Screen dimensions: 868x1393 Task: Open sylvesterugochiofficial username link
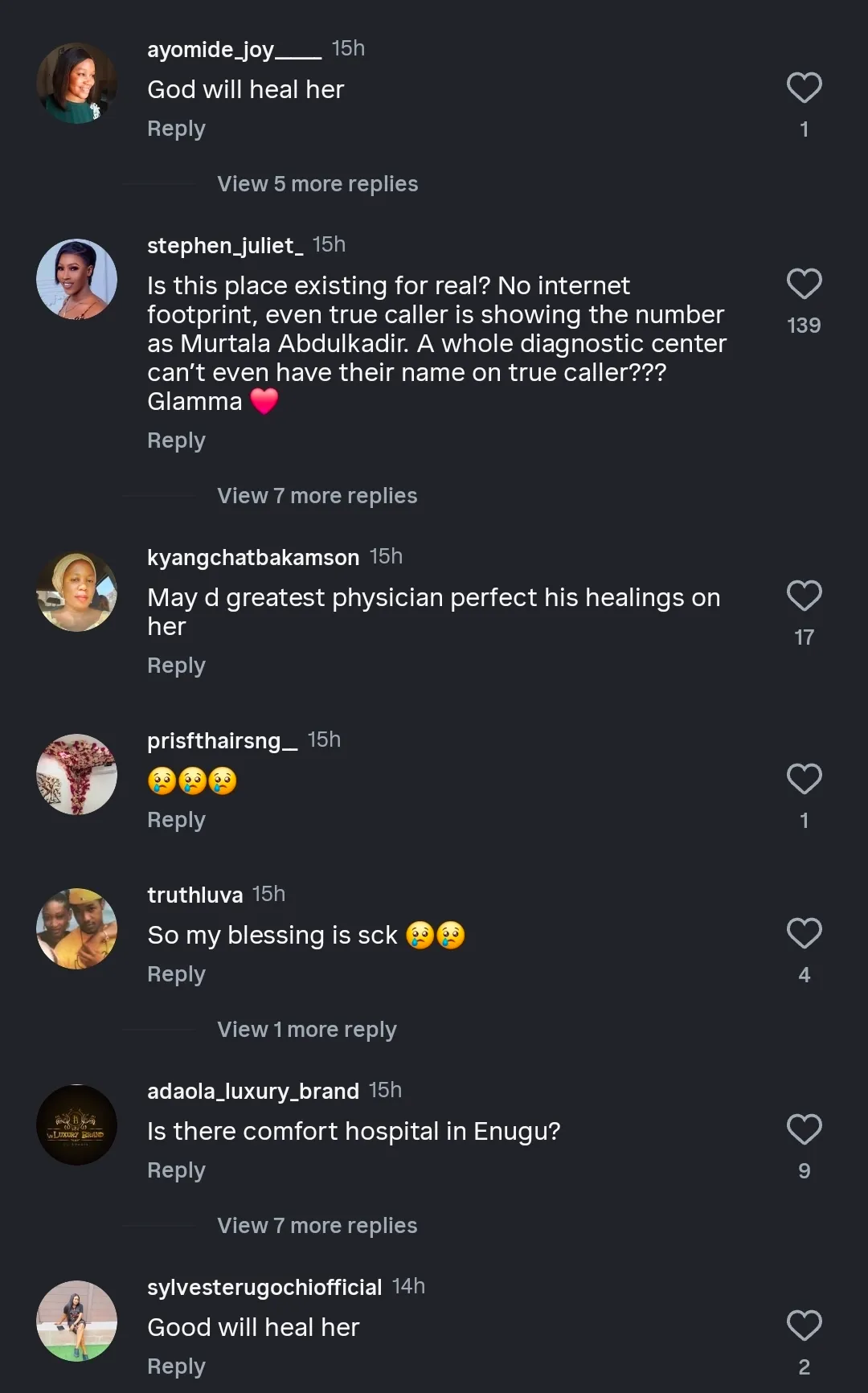click(264, 1287)
